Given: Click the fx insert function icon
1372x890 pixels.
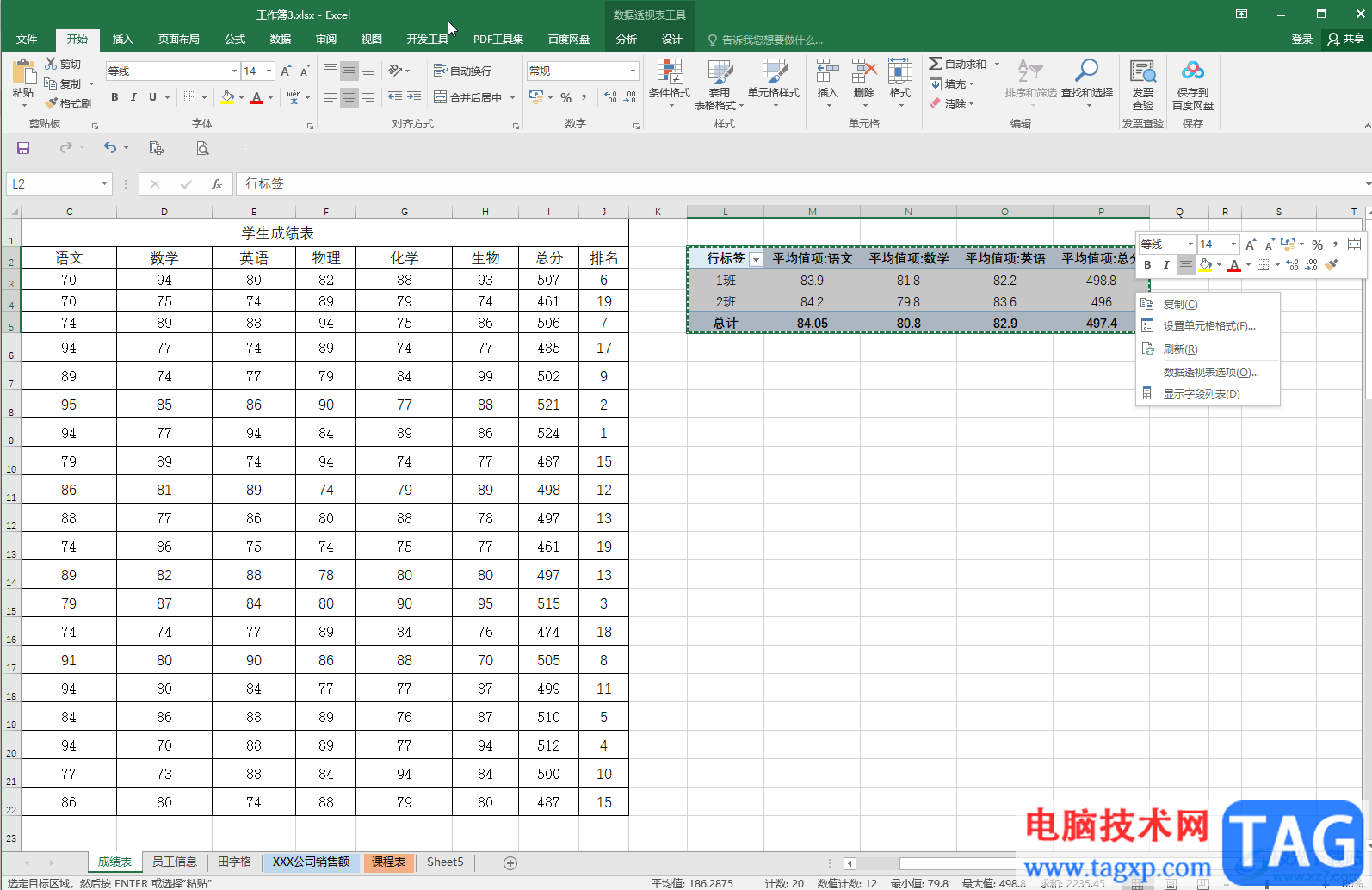Looking at the screenshot, I should click(x=217, y=183).
